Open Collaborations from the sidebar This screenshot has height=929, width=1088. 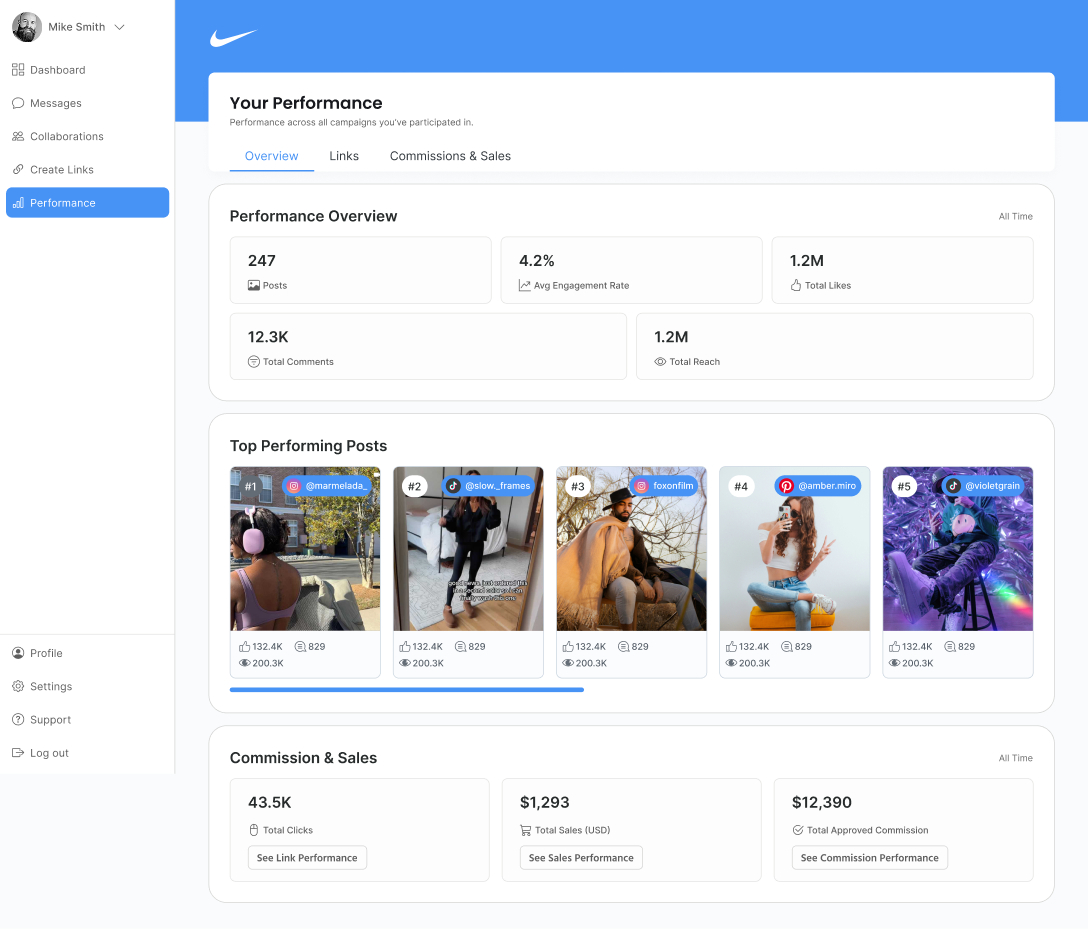(x=17, y=136)
